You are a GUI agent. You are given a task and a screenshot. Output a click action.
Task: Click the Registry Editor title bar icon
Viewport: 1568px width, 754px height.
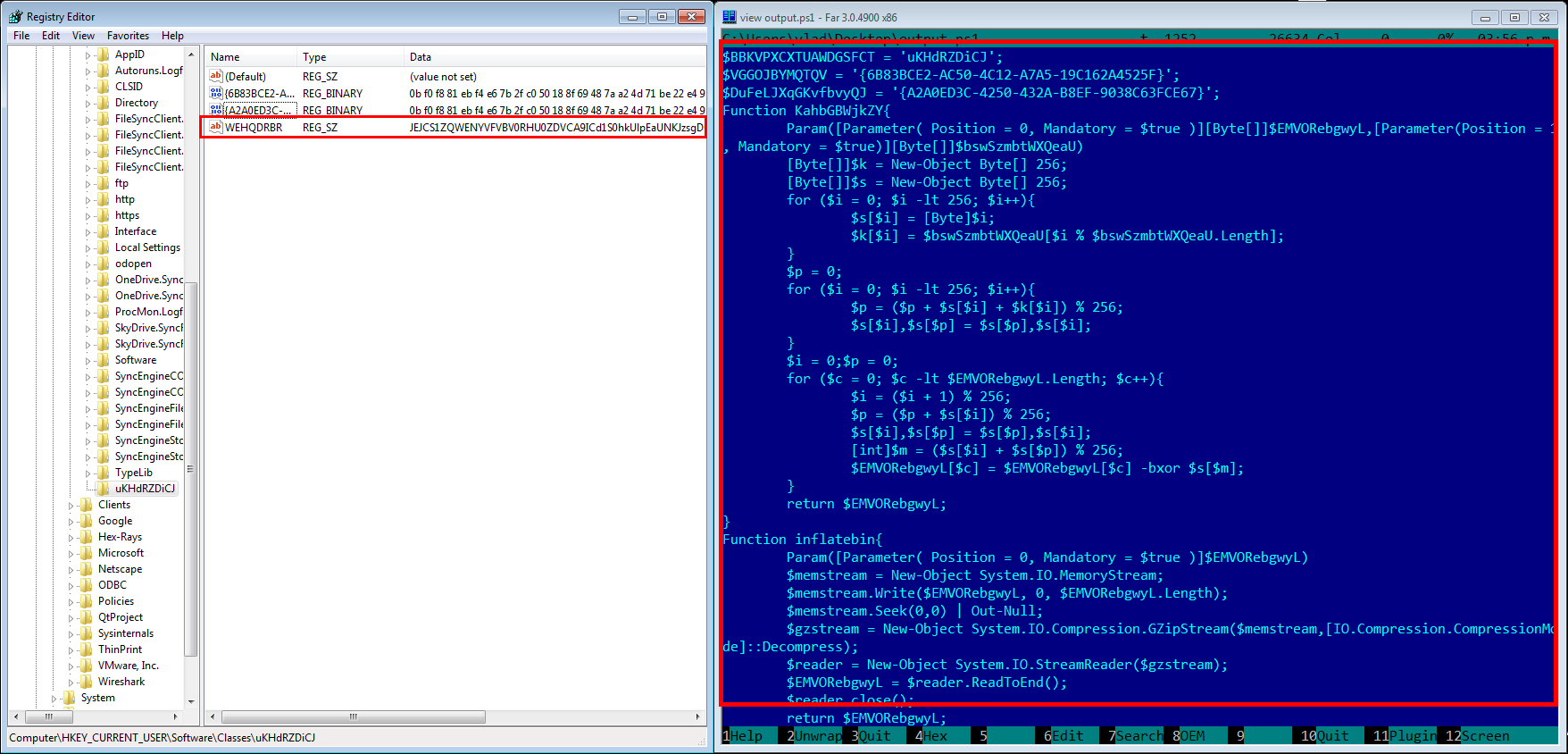(16, 16)
